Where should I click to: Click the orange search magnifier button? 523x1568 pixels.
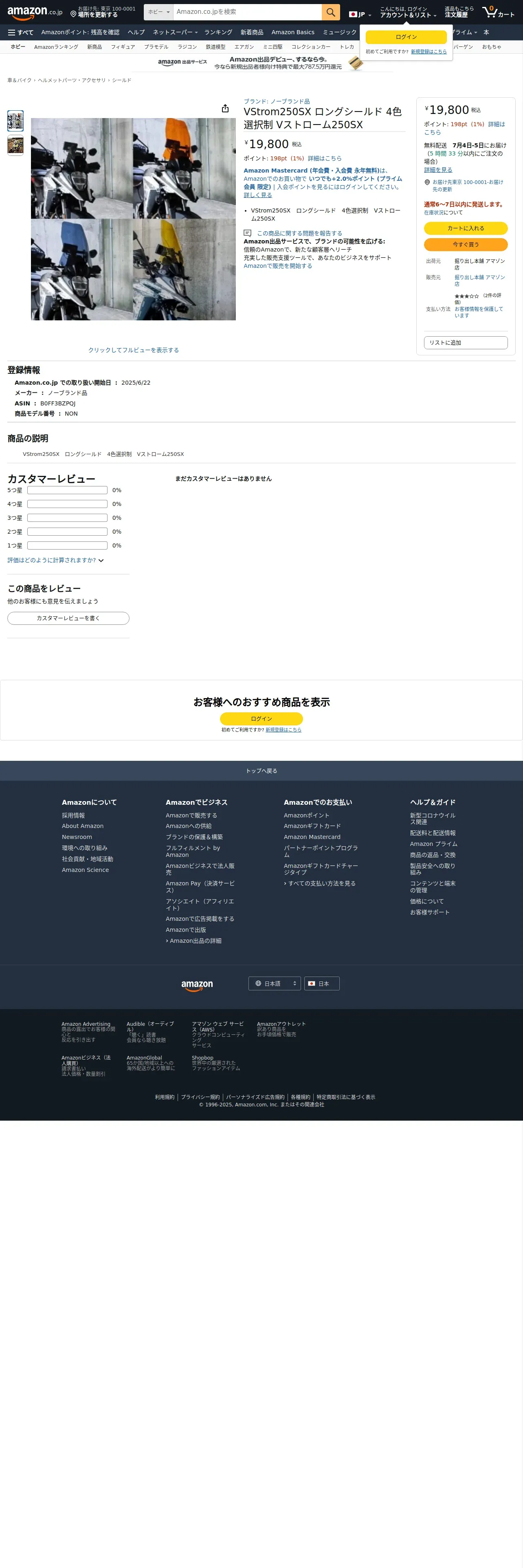(x=331, y=12)
